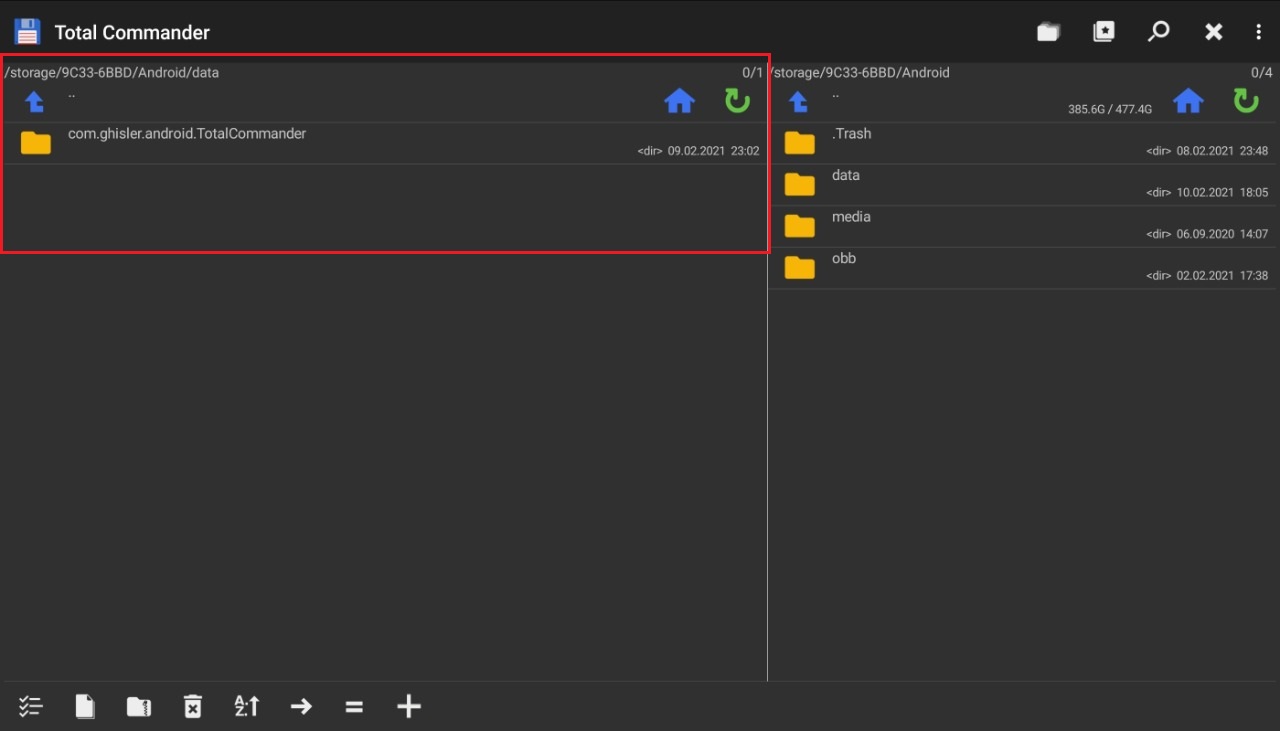Click the equals same-folder toolbar icon
The width and height of the screenshot is (1280, 731).
354,706
